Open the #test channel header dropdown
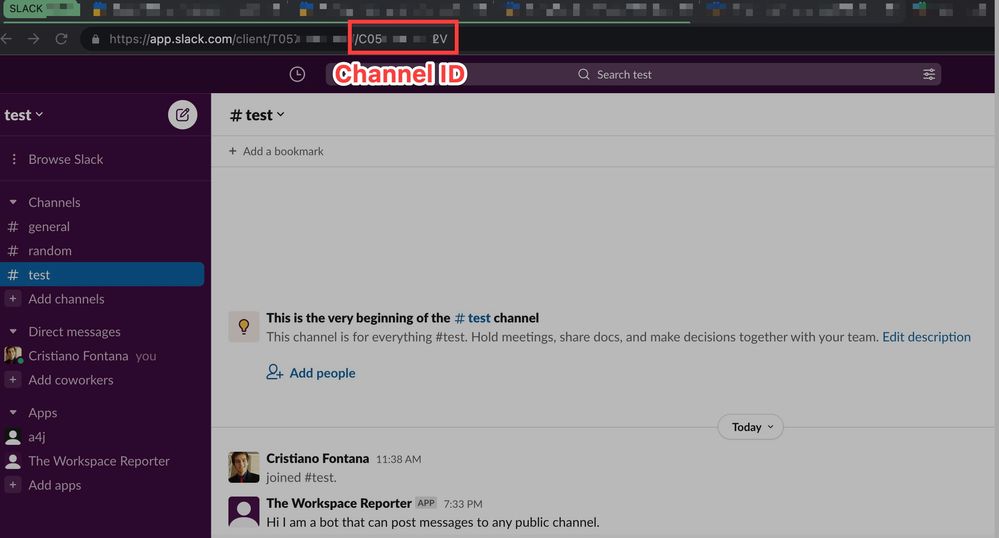 click(257, 115)
